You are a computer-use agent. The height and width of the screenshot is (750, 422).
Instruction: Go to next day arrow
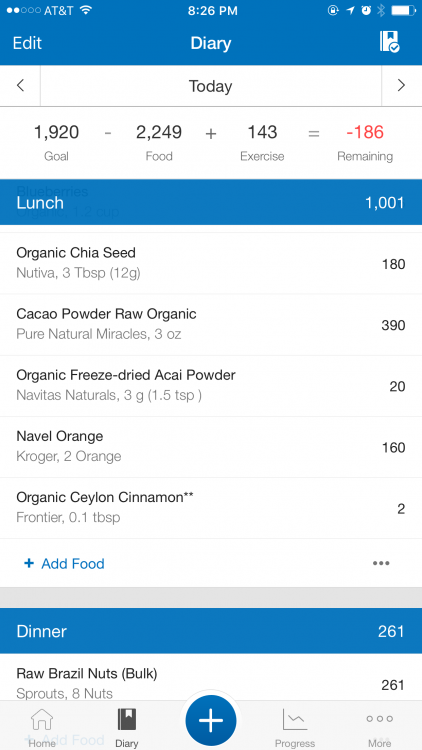401,86
